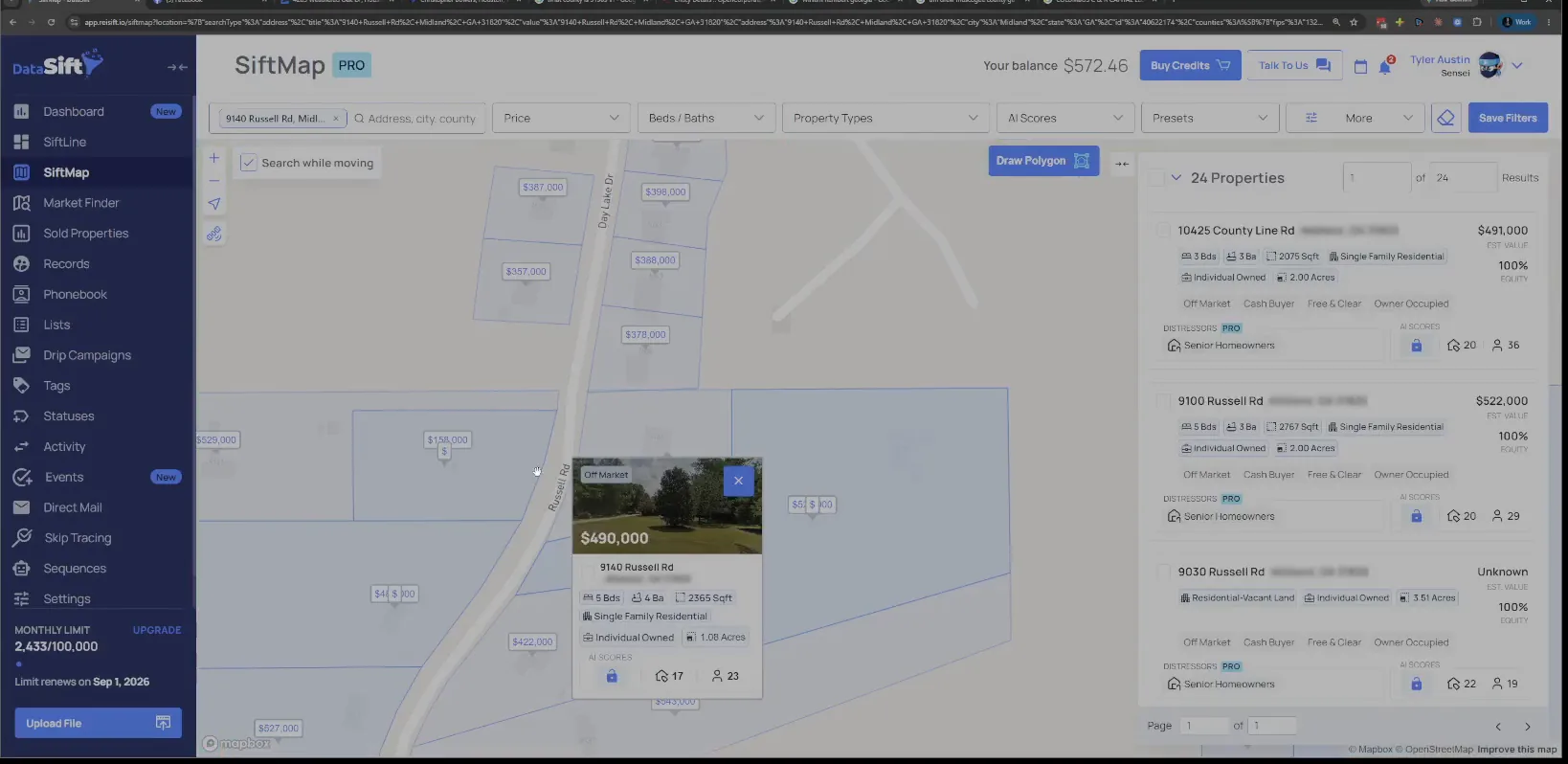Click the $490,000 property photo thumbnail
Image resolution: width=1568 pixels, height=764 pixels.
coord(667,506)
